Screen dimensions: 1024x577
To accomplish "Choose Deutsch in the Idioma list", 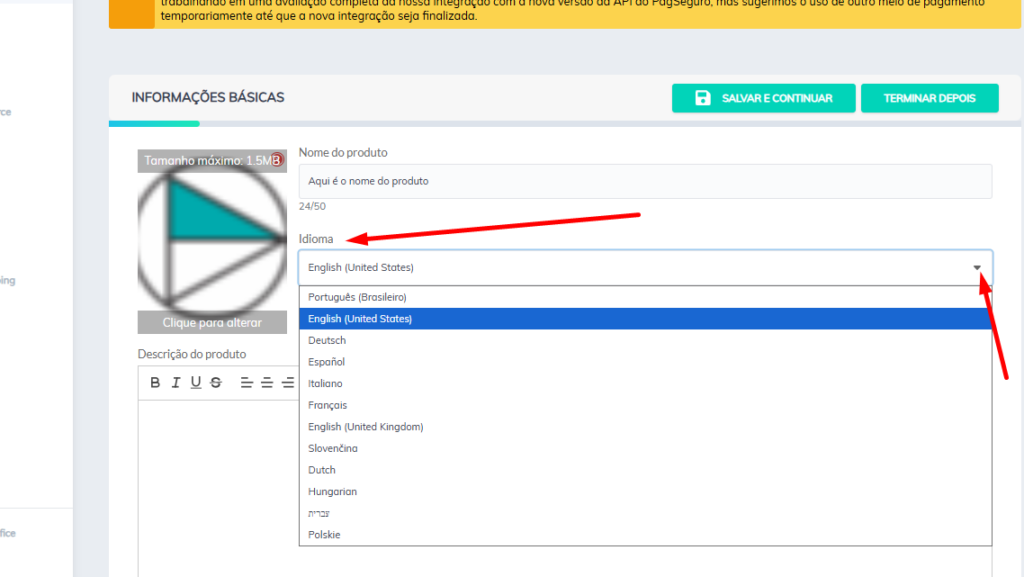I will point(327,340).
